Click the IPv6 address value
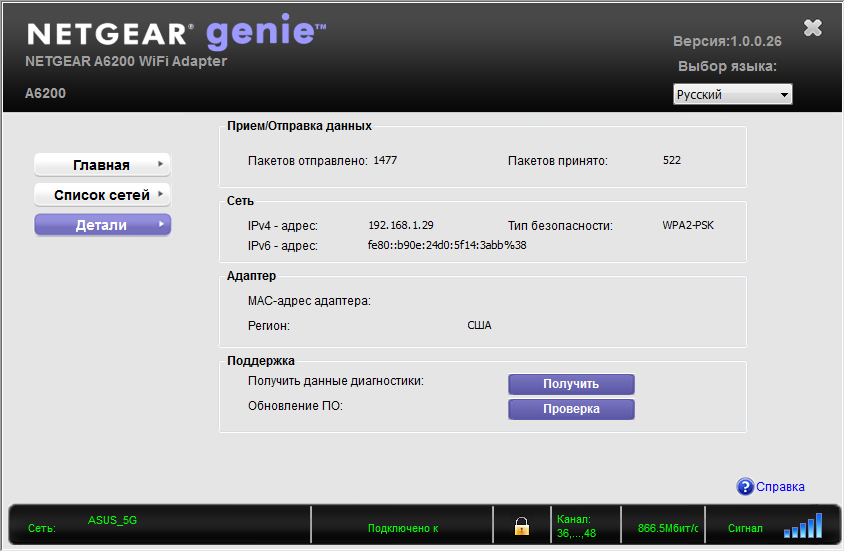This screenshot has width=845, height=552. (x=447, y=245)
